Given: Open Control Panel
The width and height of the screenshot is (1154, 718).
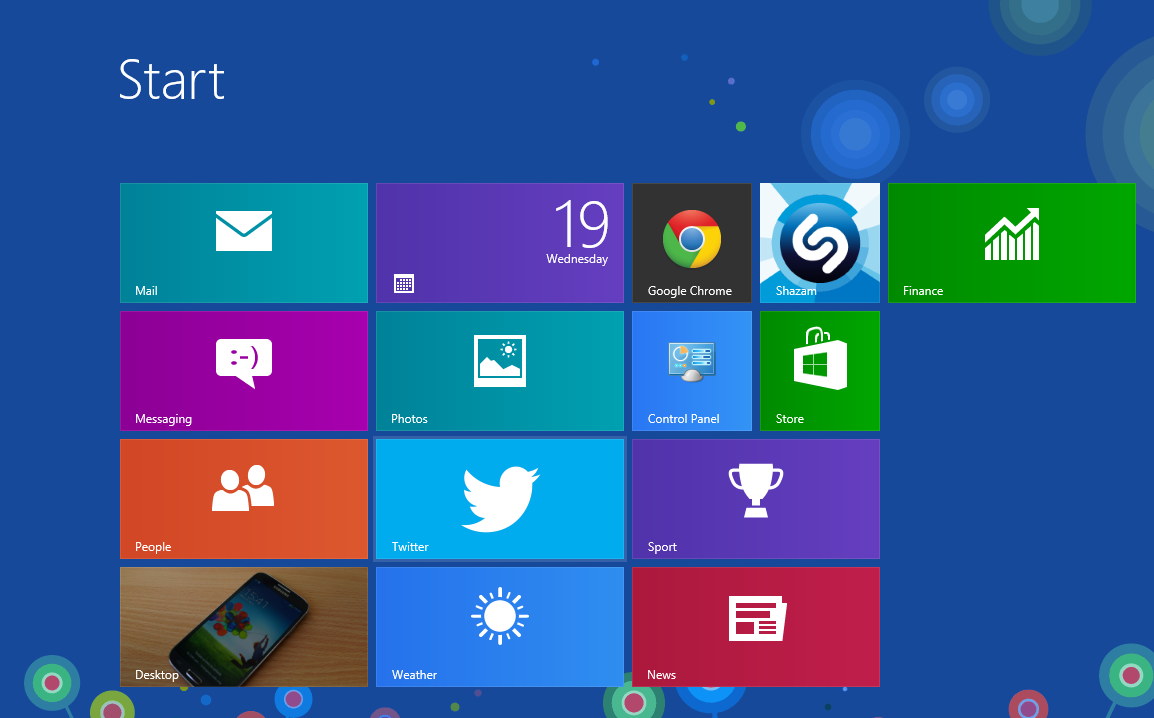Looking at the screenshot, I should pyautogui.click(x=691, y=371).
